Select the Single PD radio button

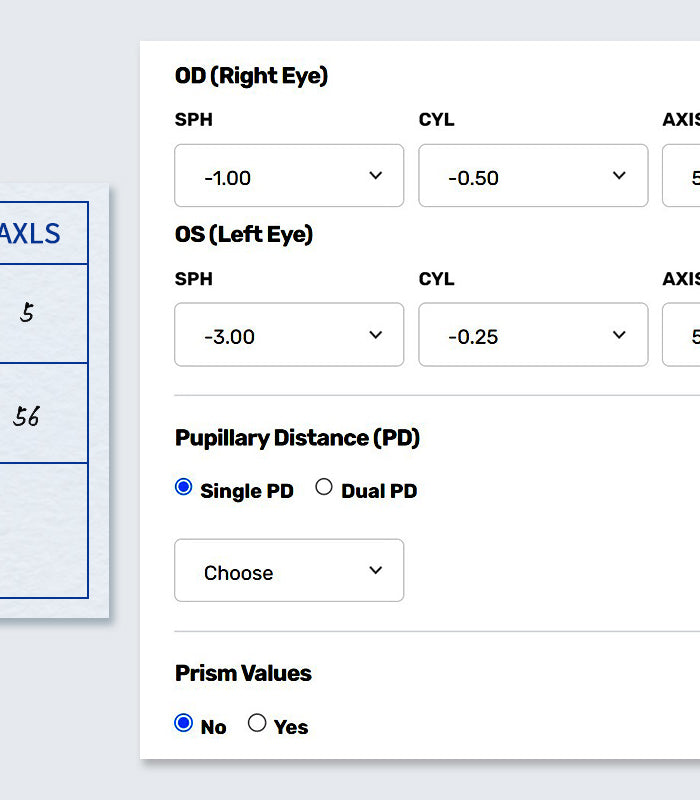184,488
